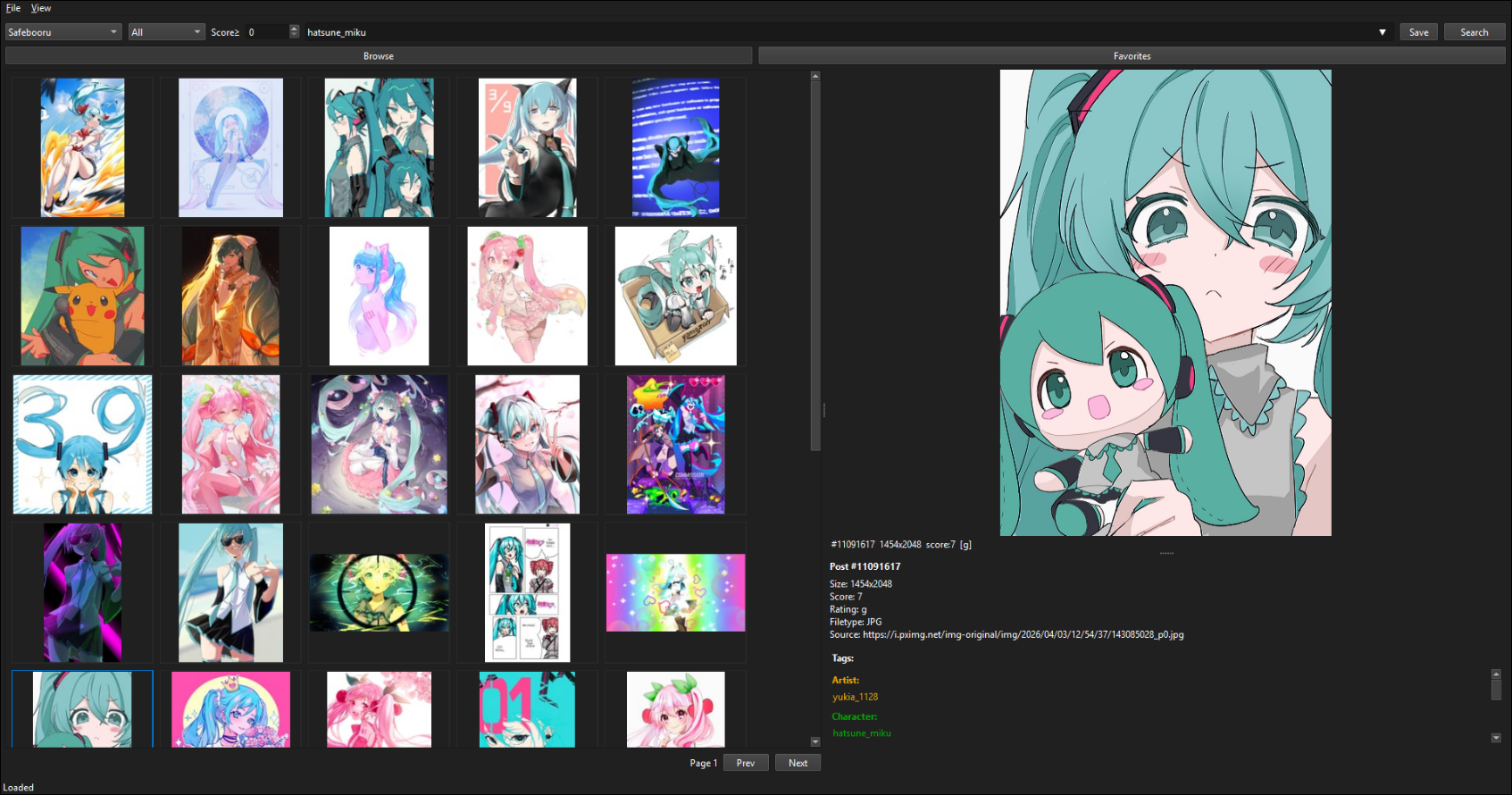
Task: Open the File menu
Action: [13, 8]
